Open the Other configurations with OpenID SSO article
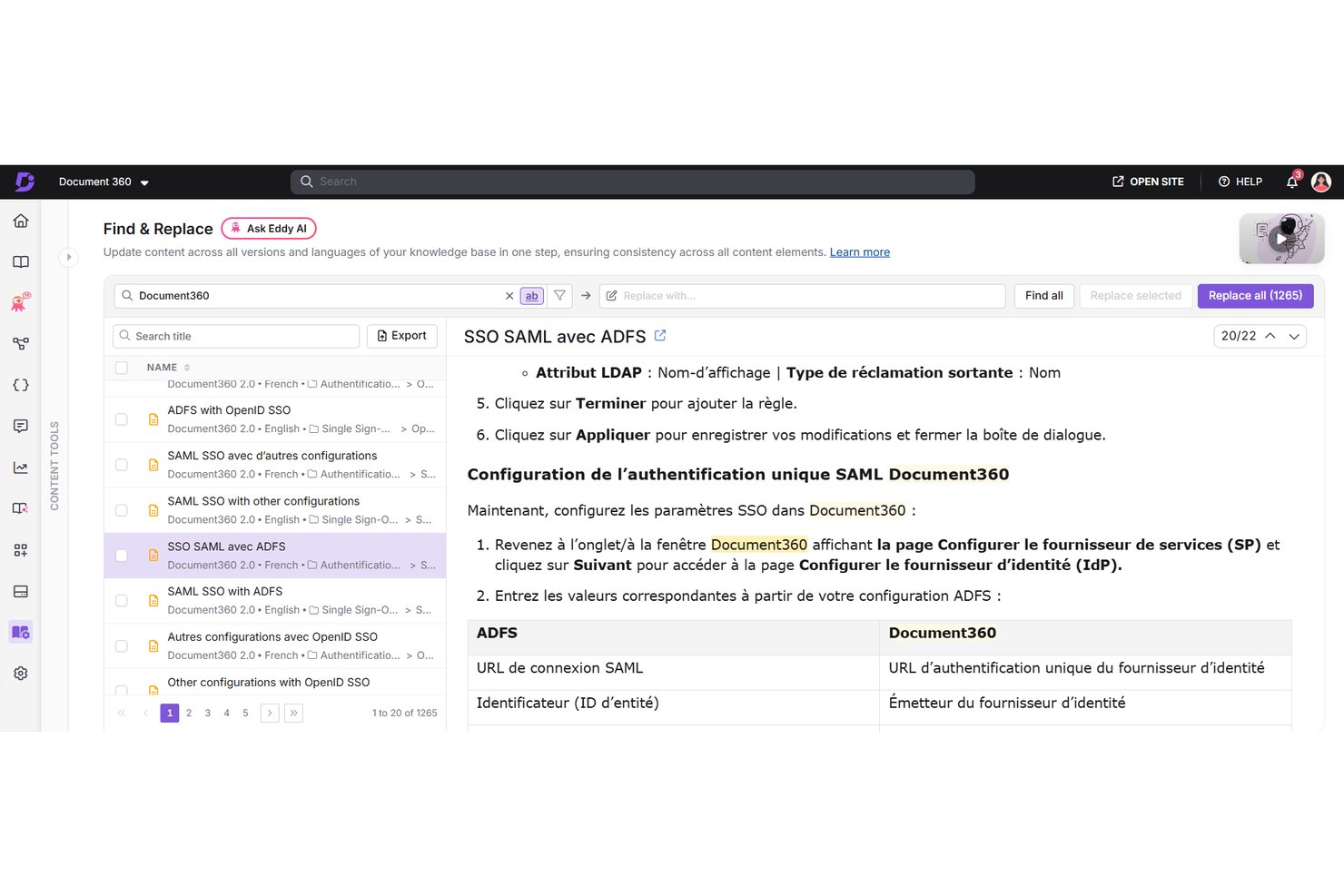The width and height of the screenshot is (1344, 896). 269,683
